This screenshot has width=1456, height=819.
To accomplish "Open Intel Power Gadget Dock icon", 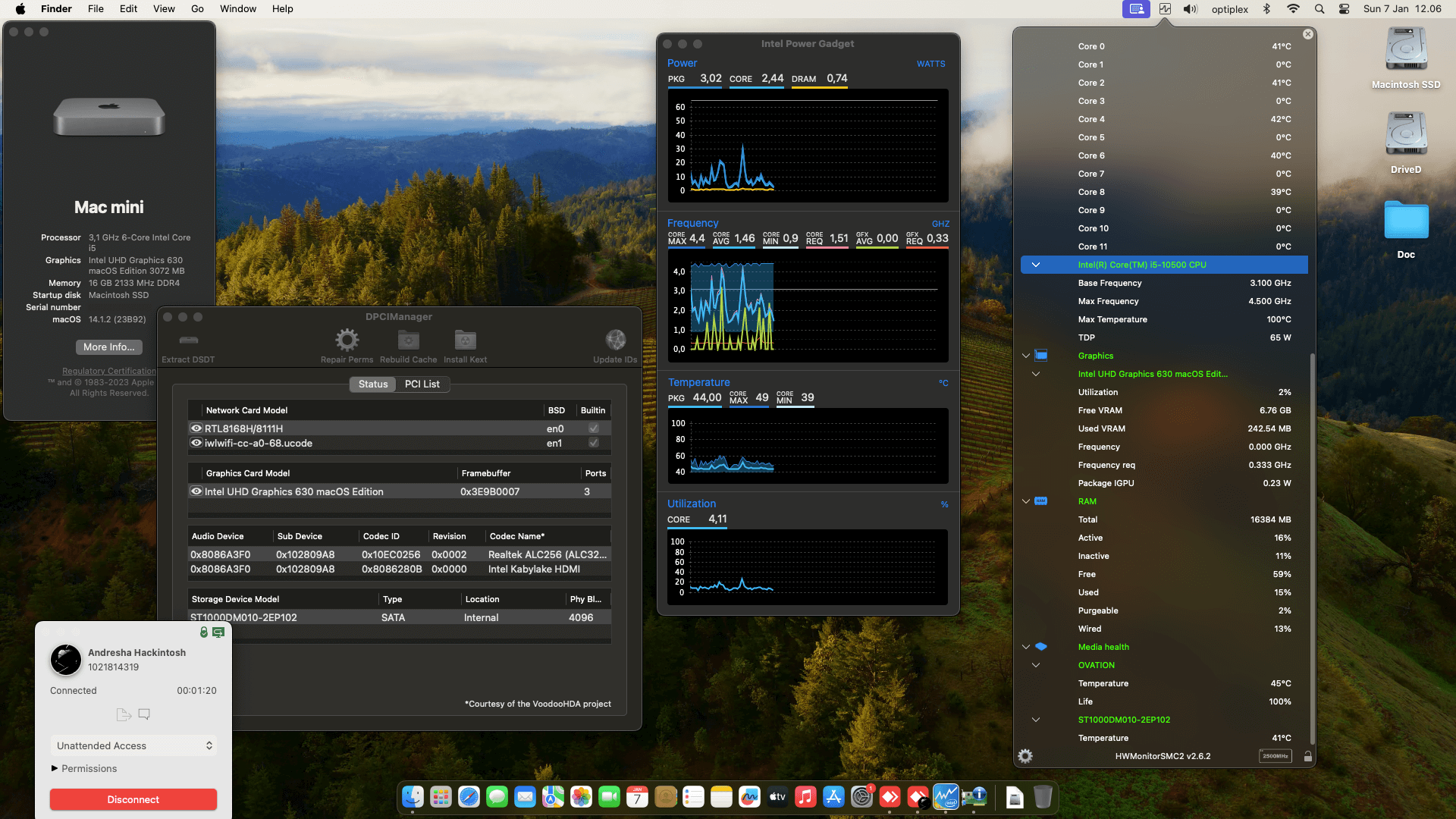I will pyautogui.click(x=946, y=797).
